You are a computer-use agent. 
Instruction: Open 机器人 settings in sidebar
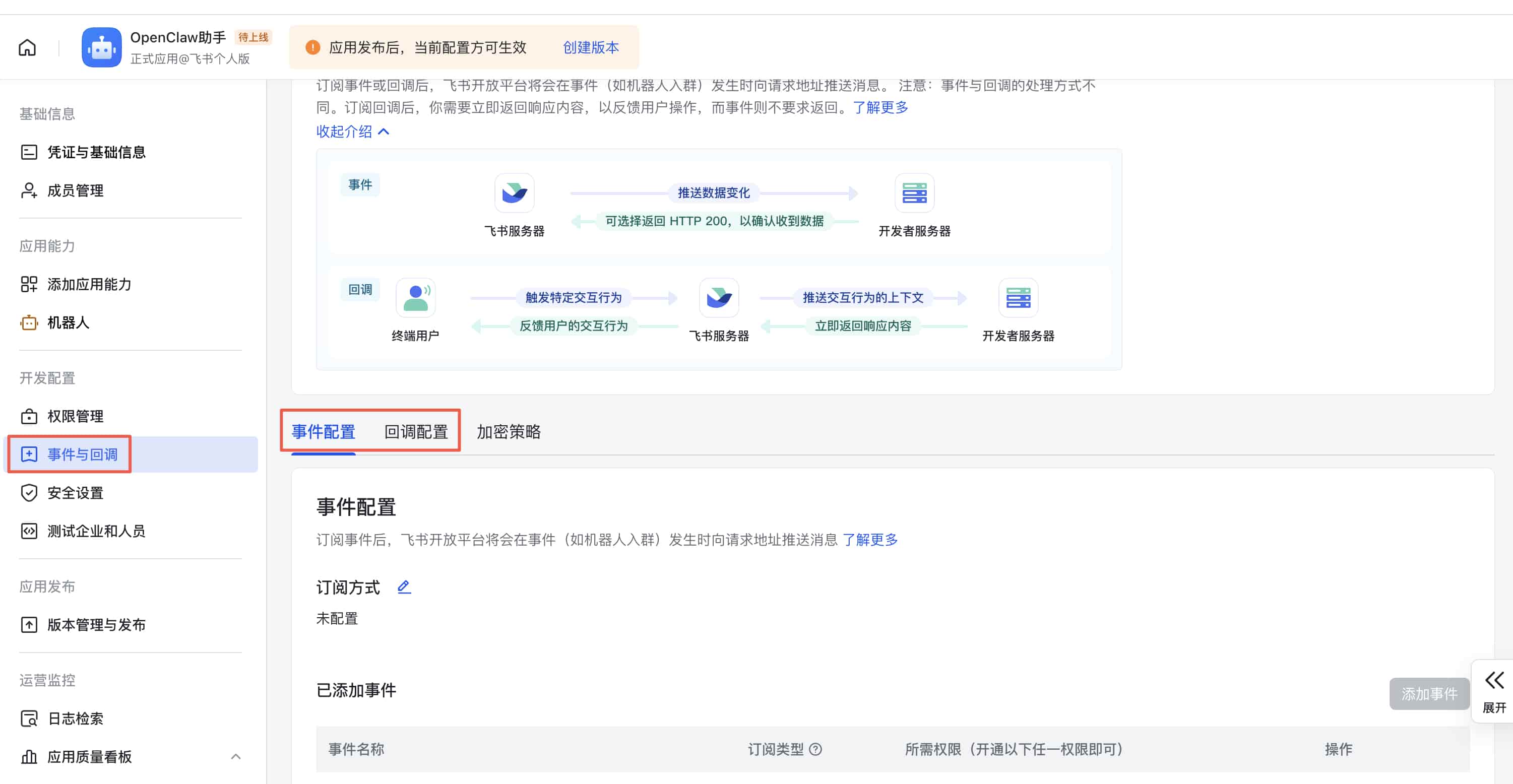[68, 322]
